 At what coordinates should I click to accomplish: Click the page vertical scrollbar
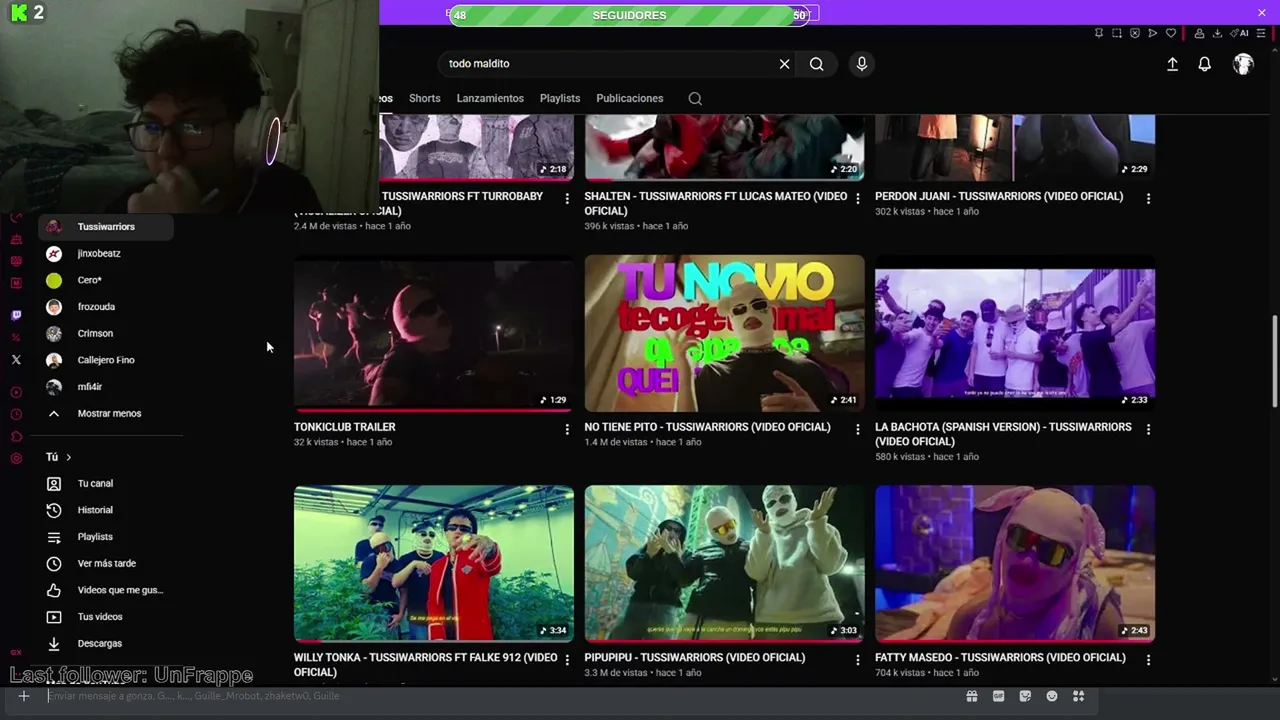point(1274,360)
